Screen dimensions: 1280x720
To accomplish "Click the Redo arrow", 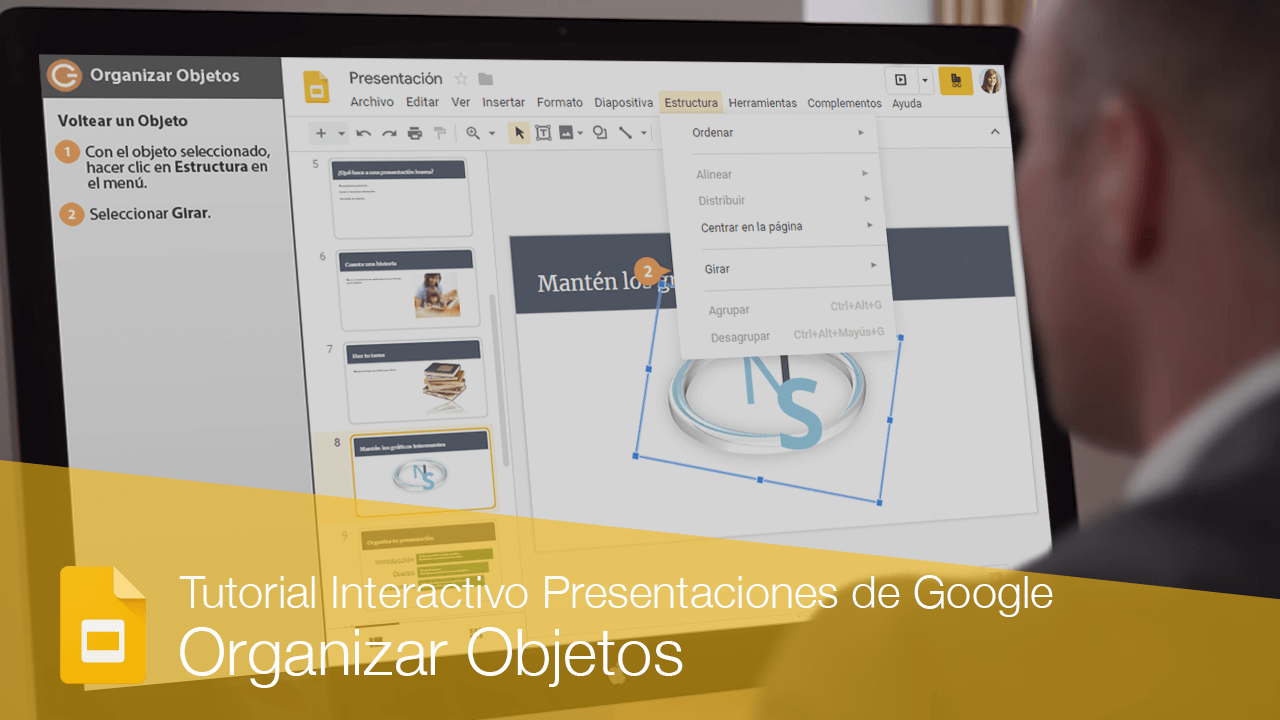I will pos(389,133).
